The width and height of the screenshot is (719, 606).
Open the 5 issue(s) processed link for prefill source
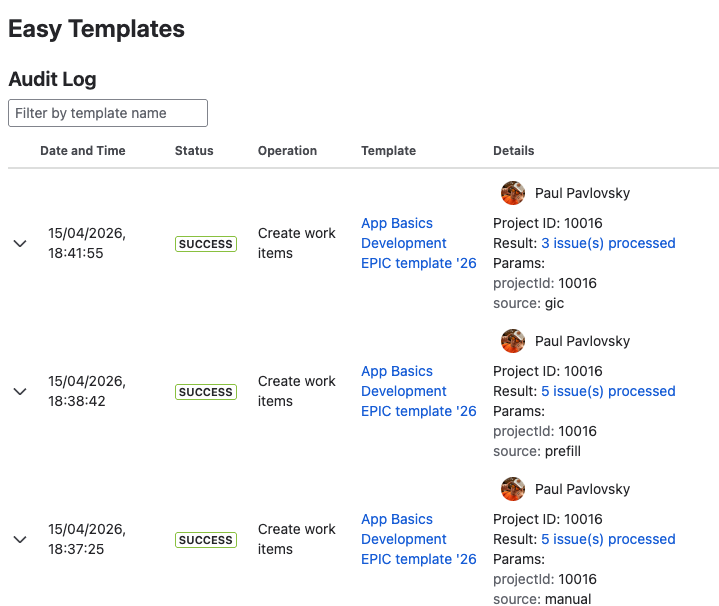[608, 391]
